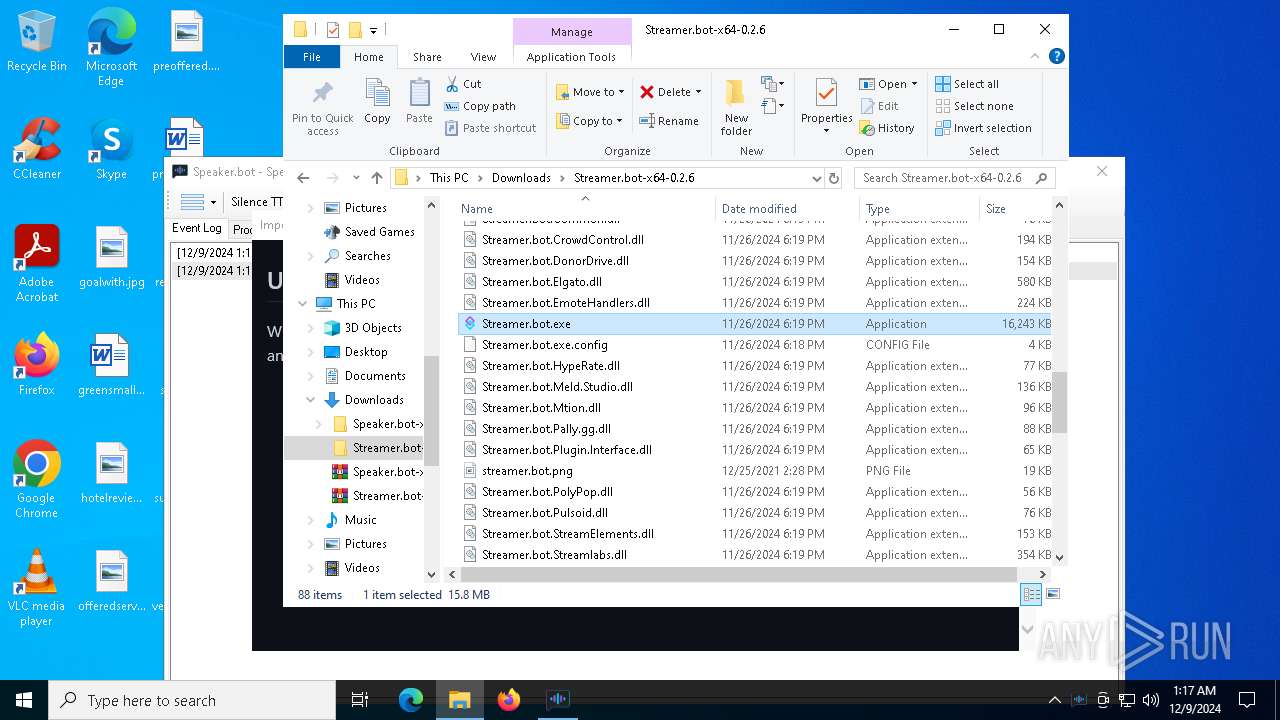Viewport: 1280px width, 720px height.
Task: Click the Rename command
Action: point(669,121)
